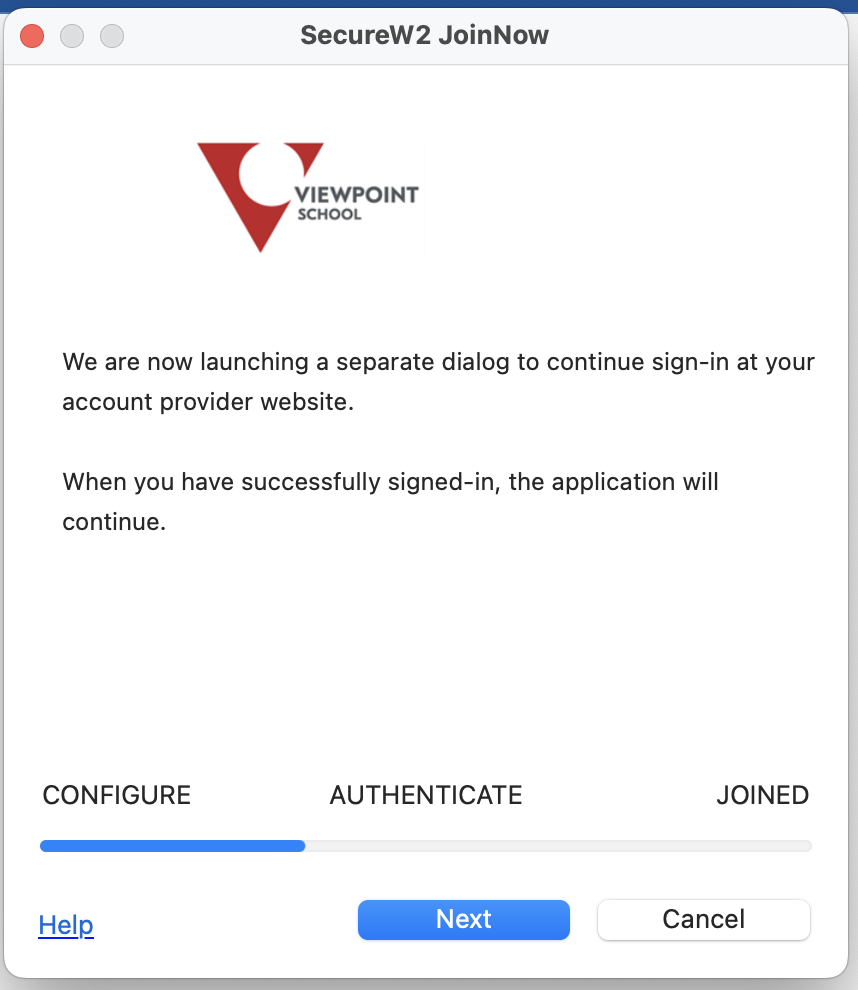Click the VIEWPOINT word in the logo
Screen dimensions: 858x990
click(x=357, y=194)
